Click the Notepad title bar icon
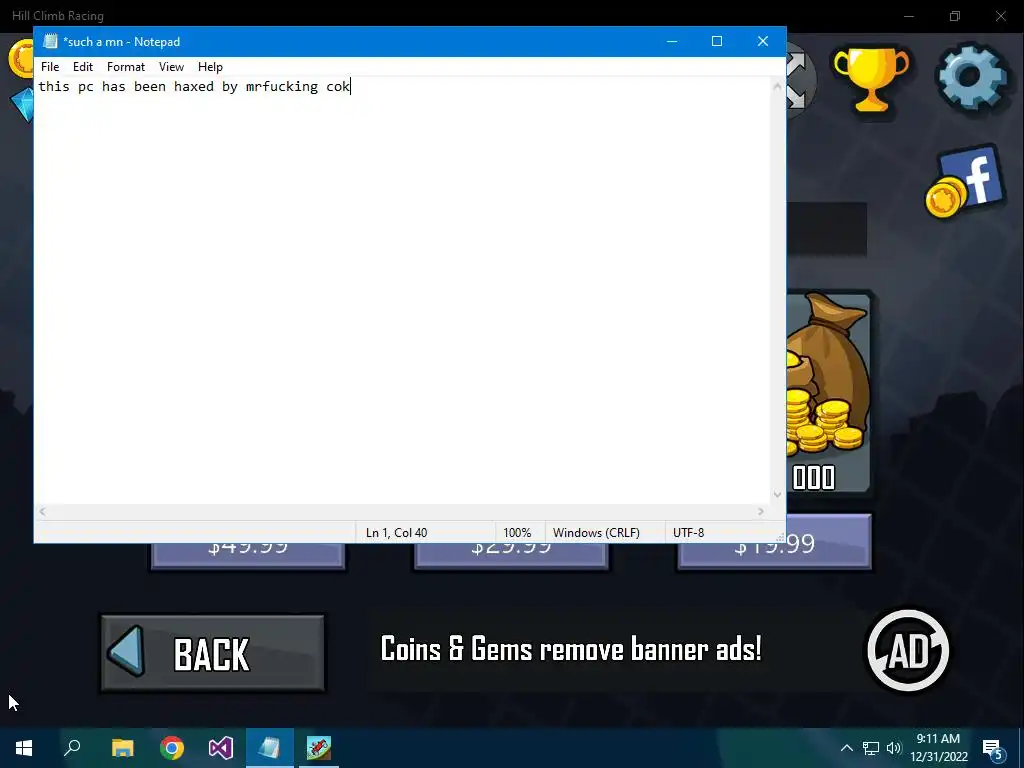Viewport: 1024px width, 768px height. point(50,41)
